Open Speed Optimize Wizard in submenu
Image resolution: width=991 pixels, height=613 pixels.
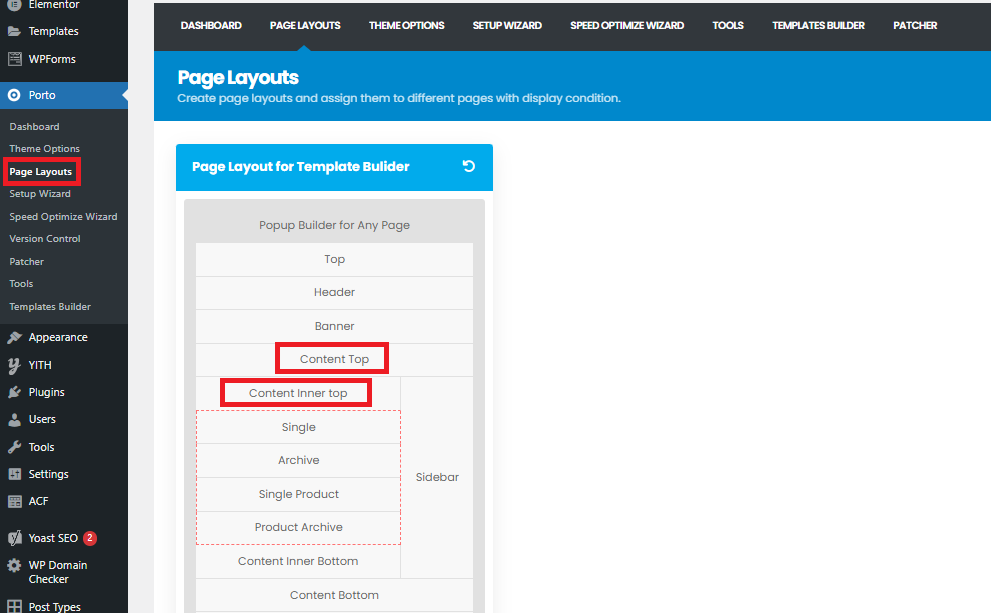coord(63,217)
